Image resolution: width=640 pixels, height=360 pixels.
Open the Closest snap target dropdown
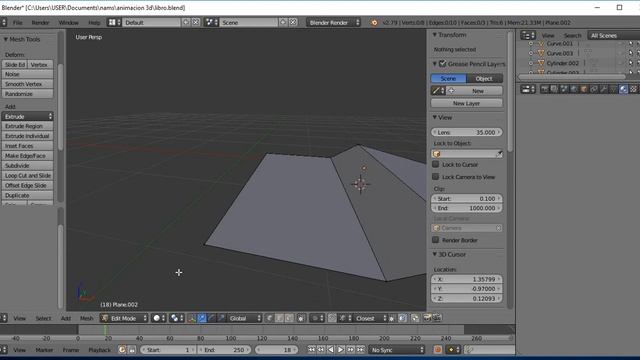(371, 318)
